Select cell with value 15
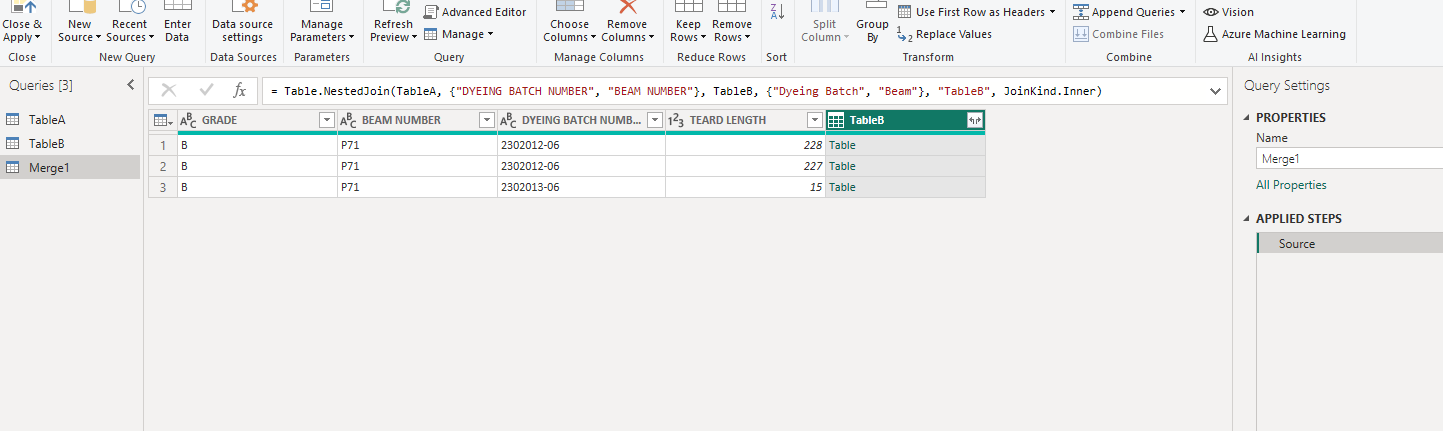 [x=745, y=187]
